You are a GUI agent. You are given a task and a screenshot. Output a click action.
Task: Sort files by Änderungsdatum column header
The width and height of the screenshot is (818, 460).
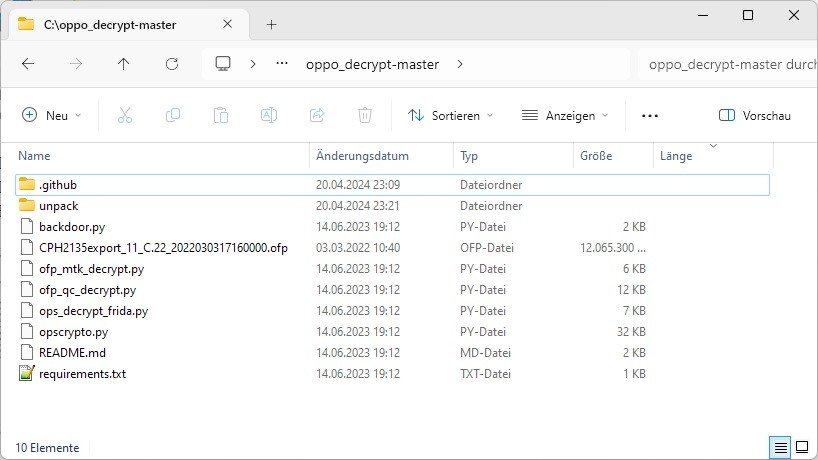click(362, 156)
